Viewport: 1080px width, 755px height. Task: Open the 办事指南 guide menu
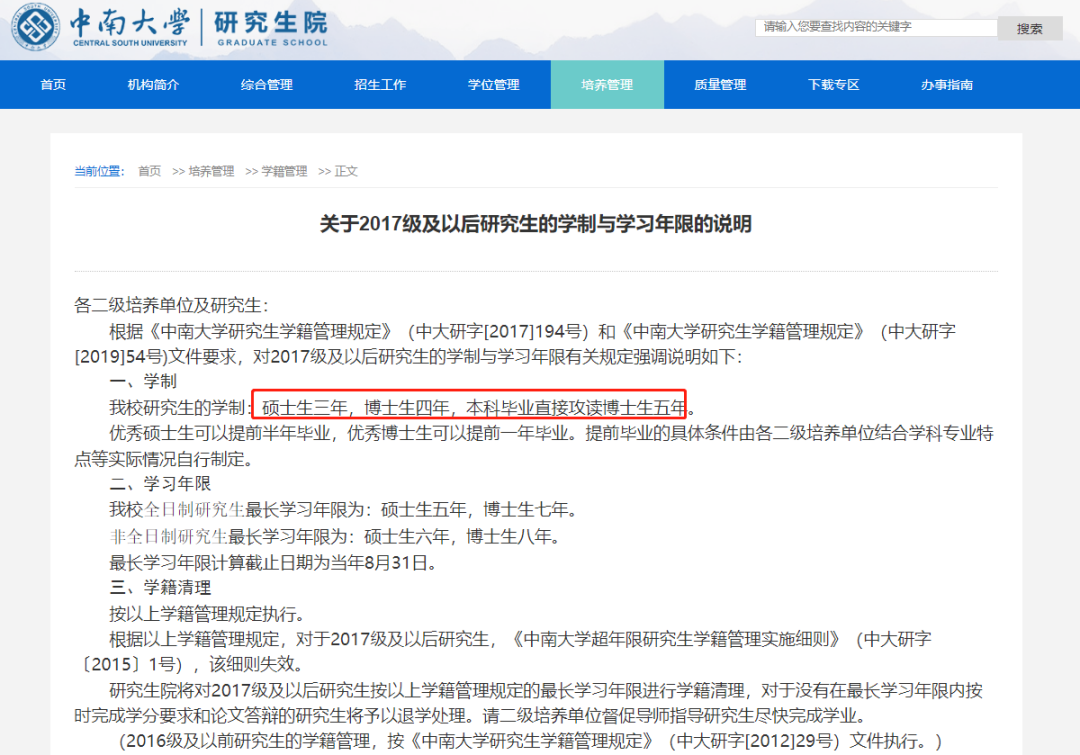pos(947,84)
